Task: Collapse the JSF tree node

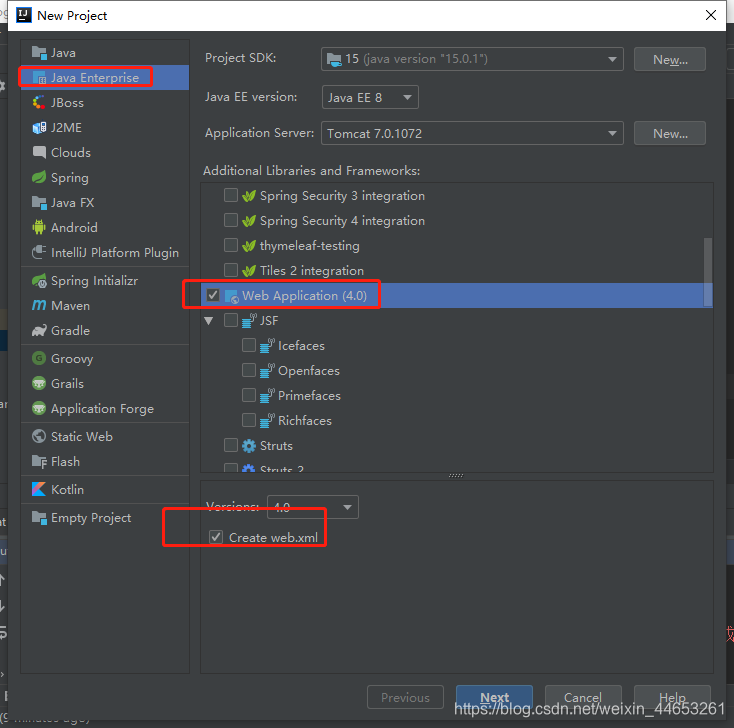Action: (x=209, y=321)
